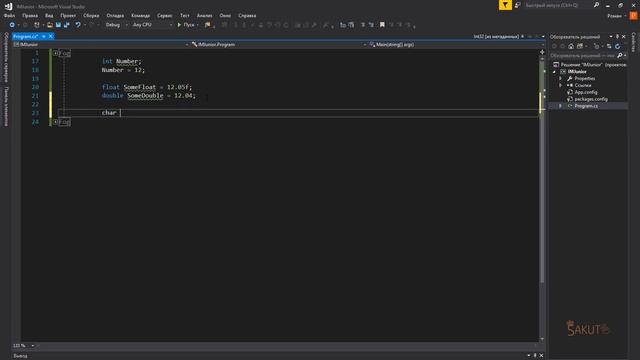This screenshot has width=640, height=360.
Task: Open the Проект menu
Action: point(68,16)
